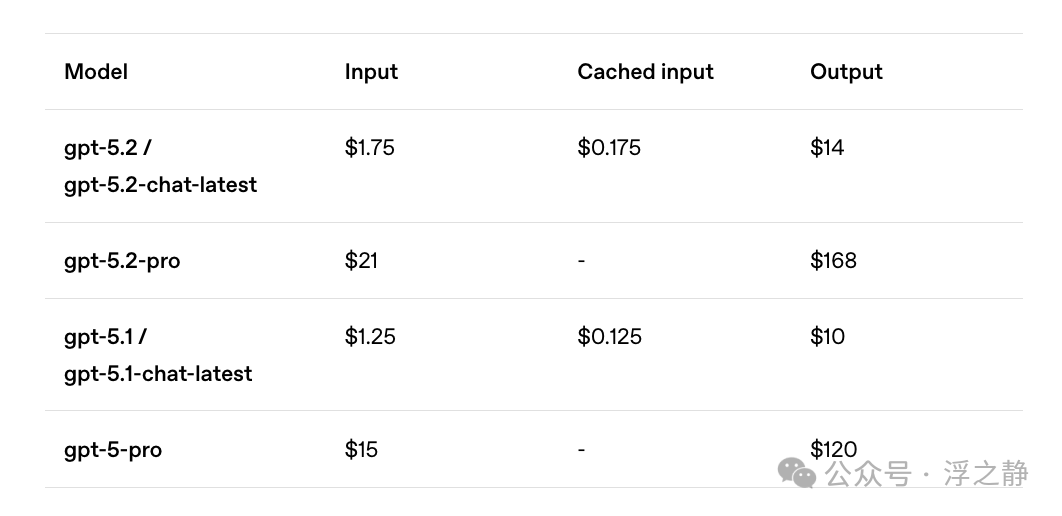Click the WeChat logo icon in watermark
This screenshot has width=1062, height=516.
tap(797, 473)
